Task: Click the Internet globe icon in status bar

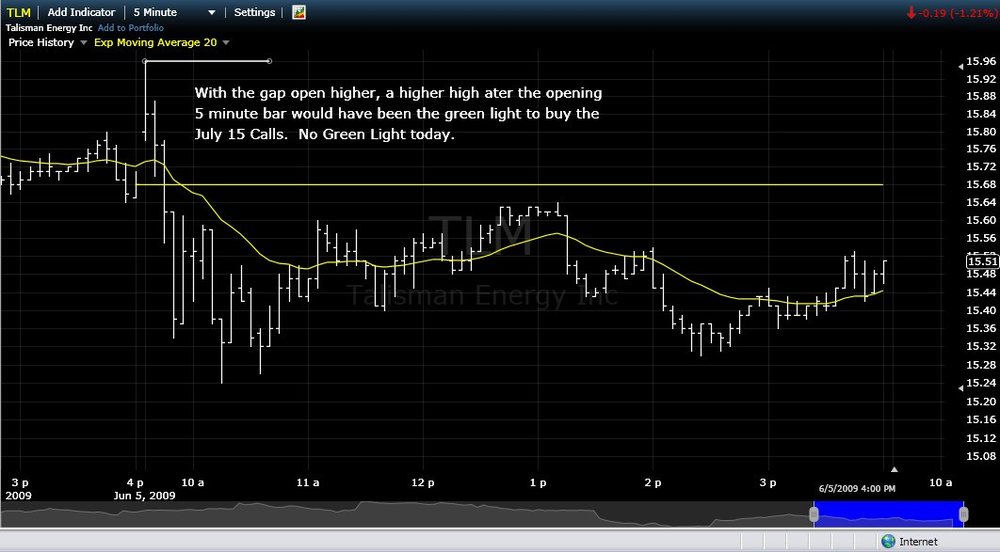Action: 888,541
